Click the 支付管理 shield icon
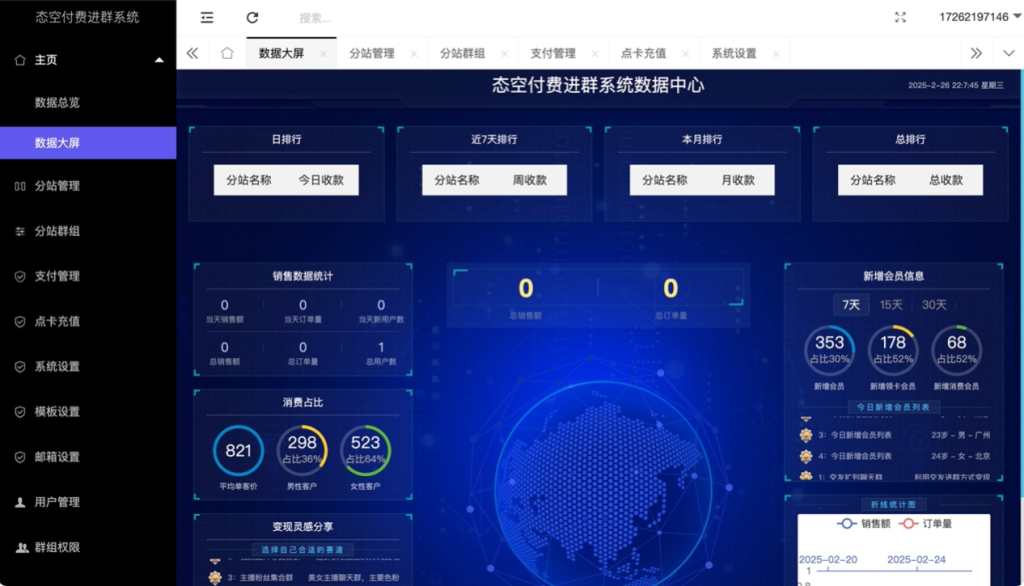 [x=20, y=276]
